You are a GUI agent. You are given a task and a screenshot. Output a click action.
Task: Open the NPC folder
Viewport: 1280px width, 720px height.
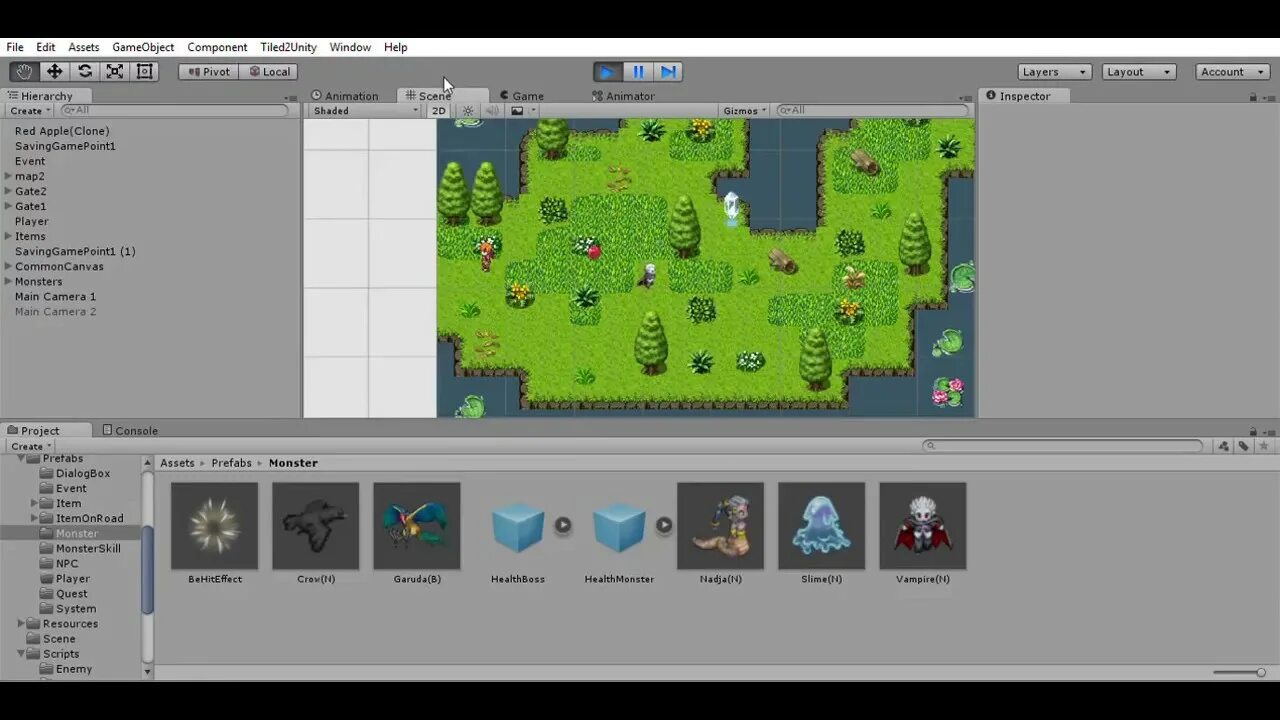(x=67, y=563)
